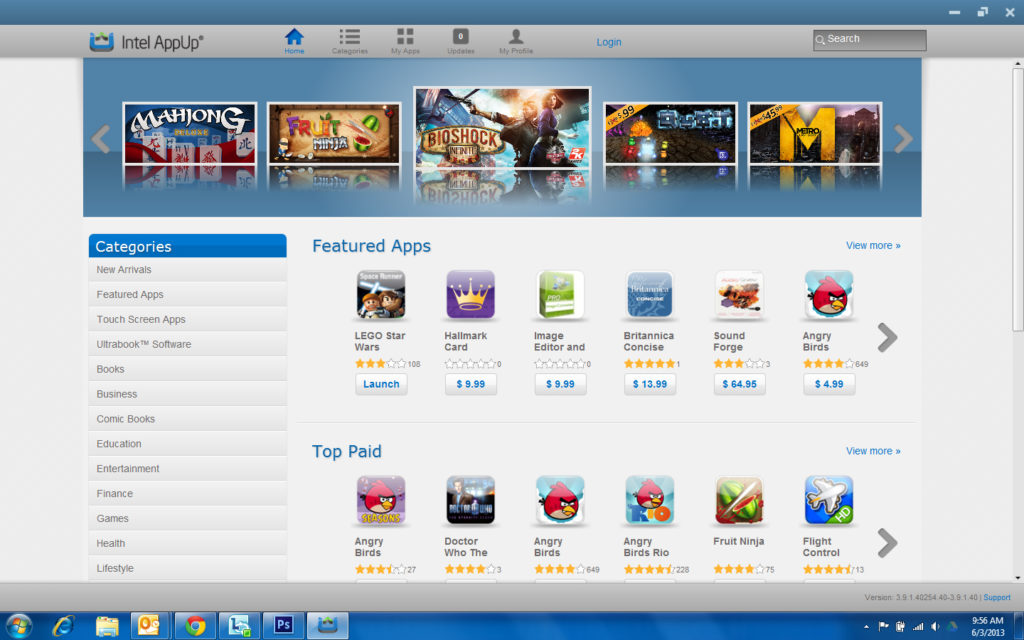
Task: Open the Britannica Concise app icon
Action: click(649, 295)
